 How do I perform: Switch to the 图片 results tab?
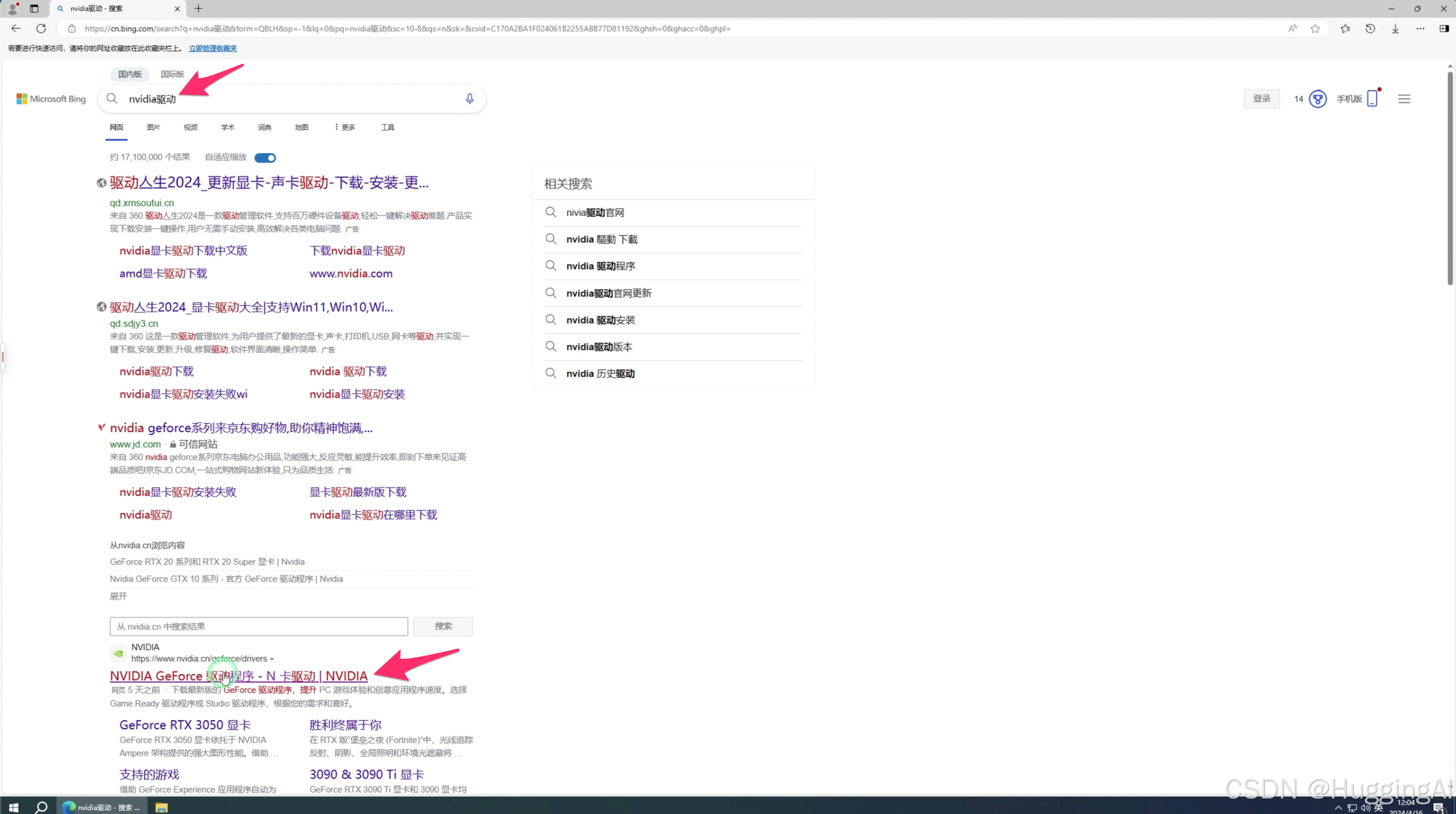(x=153, y=127)
